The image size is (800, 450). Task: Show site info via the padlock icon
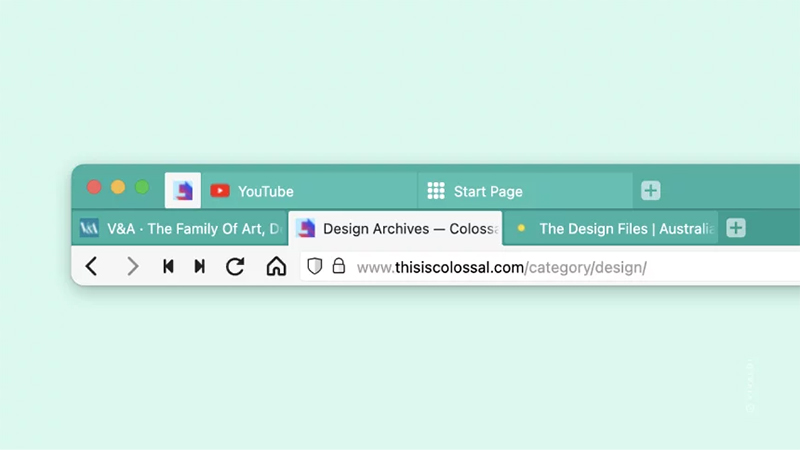339,266
